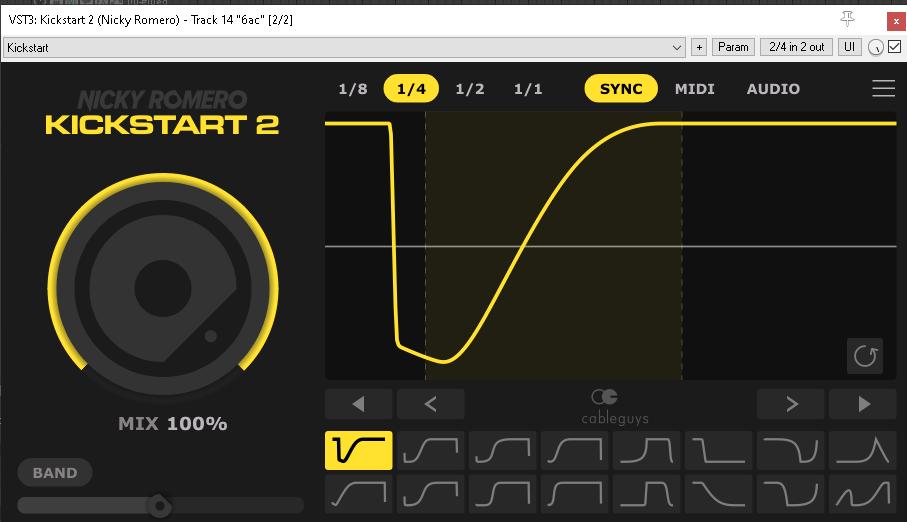Select the third preset in bottom row
This screenshot has width=907, height=522.
(503, 494)
